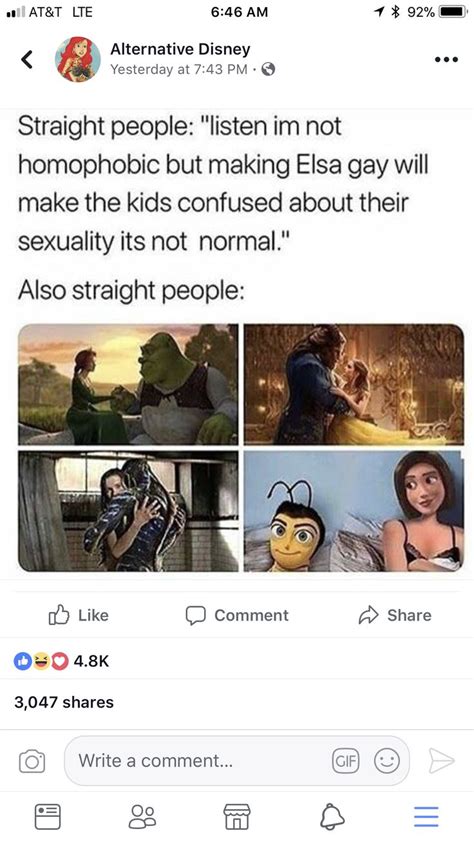Switch to the Friends tab
The height and width of the screenshot is (842, 474).
pos(142,817)
